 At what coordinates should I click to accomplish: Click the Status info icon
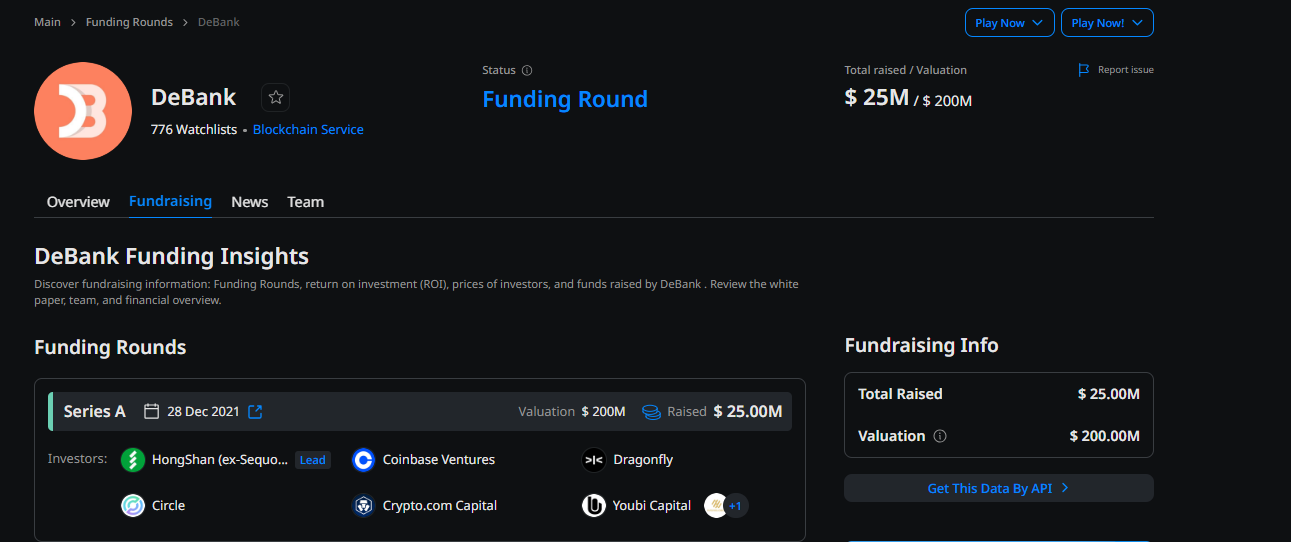click(x=527, y=71)
